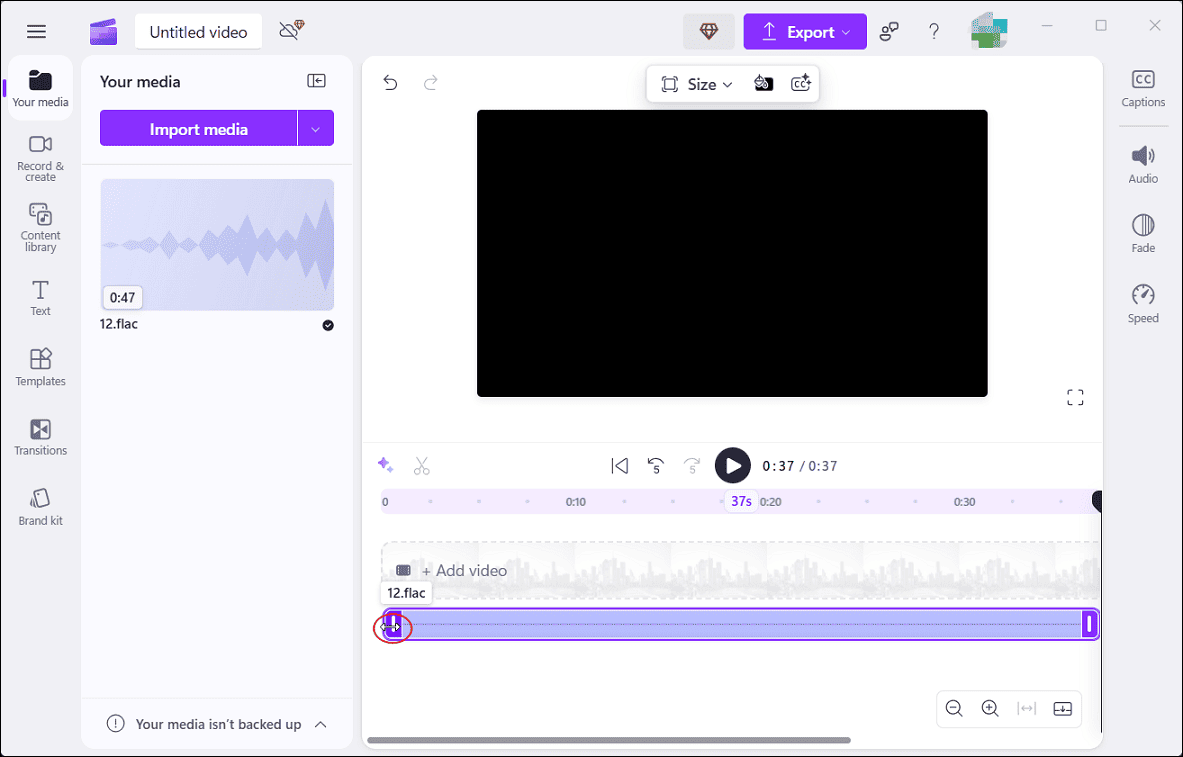Redo the last action
Image resolution: width=1183 pixels, height=757 pixels.
(431, 82)
